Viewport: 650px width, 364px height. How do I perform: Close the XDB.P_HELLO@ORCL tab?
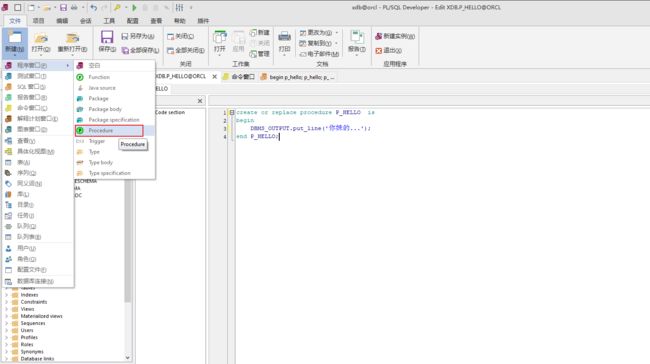(x=214, y=77)
